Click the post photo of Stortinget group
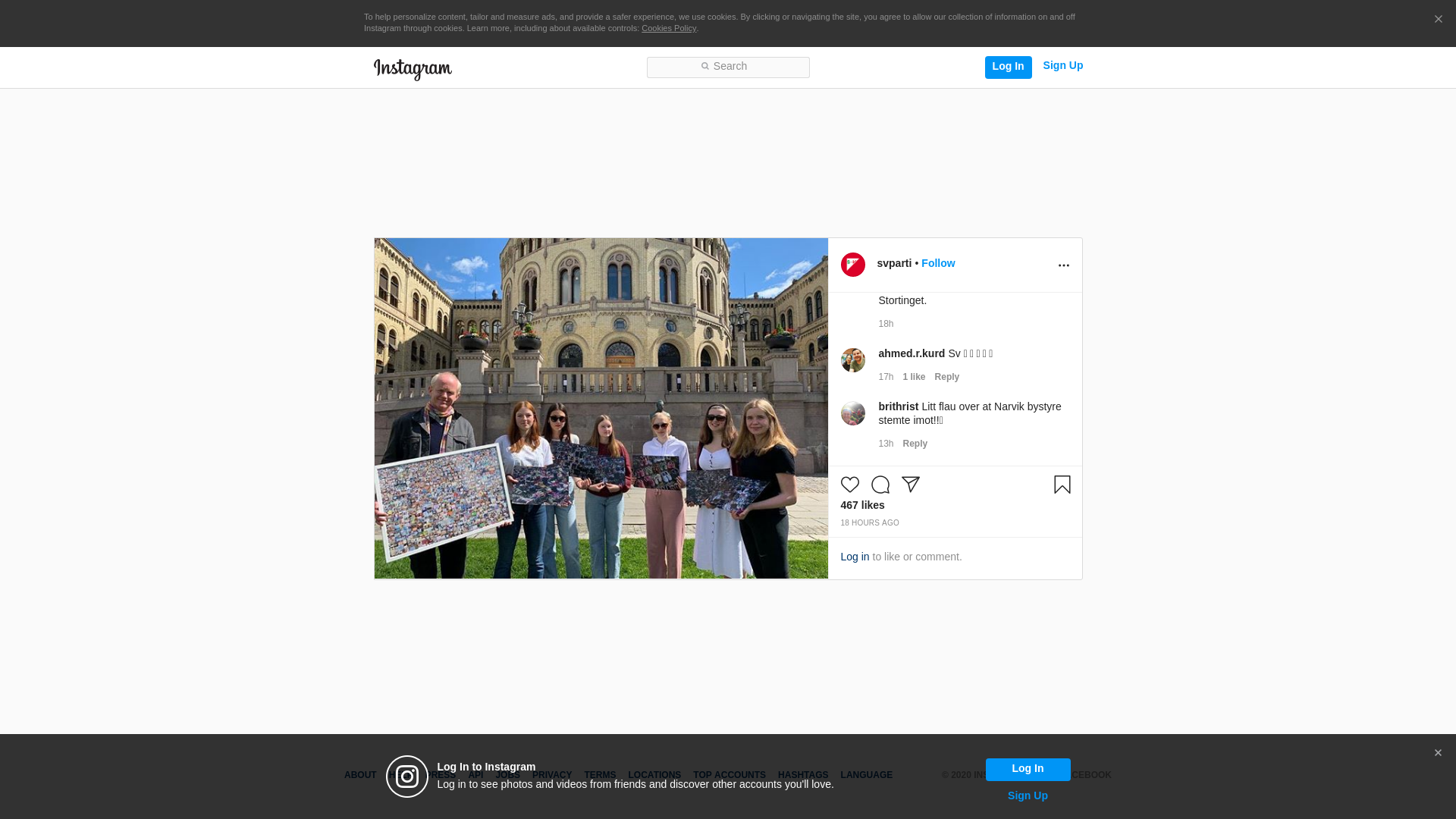1456x819 pixels. 601,409
